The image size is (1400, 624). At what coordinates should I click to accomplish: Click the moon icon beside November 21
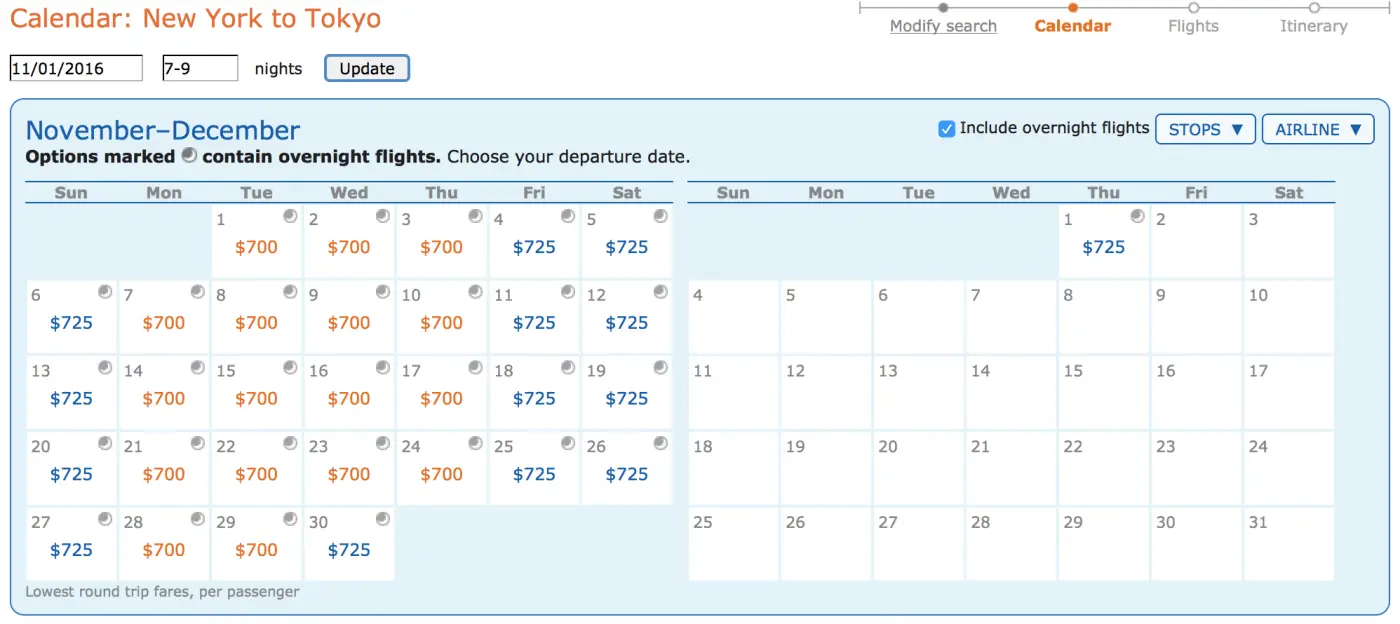coord(196,445)
